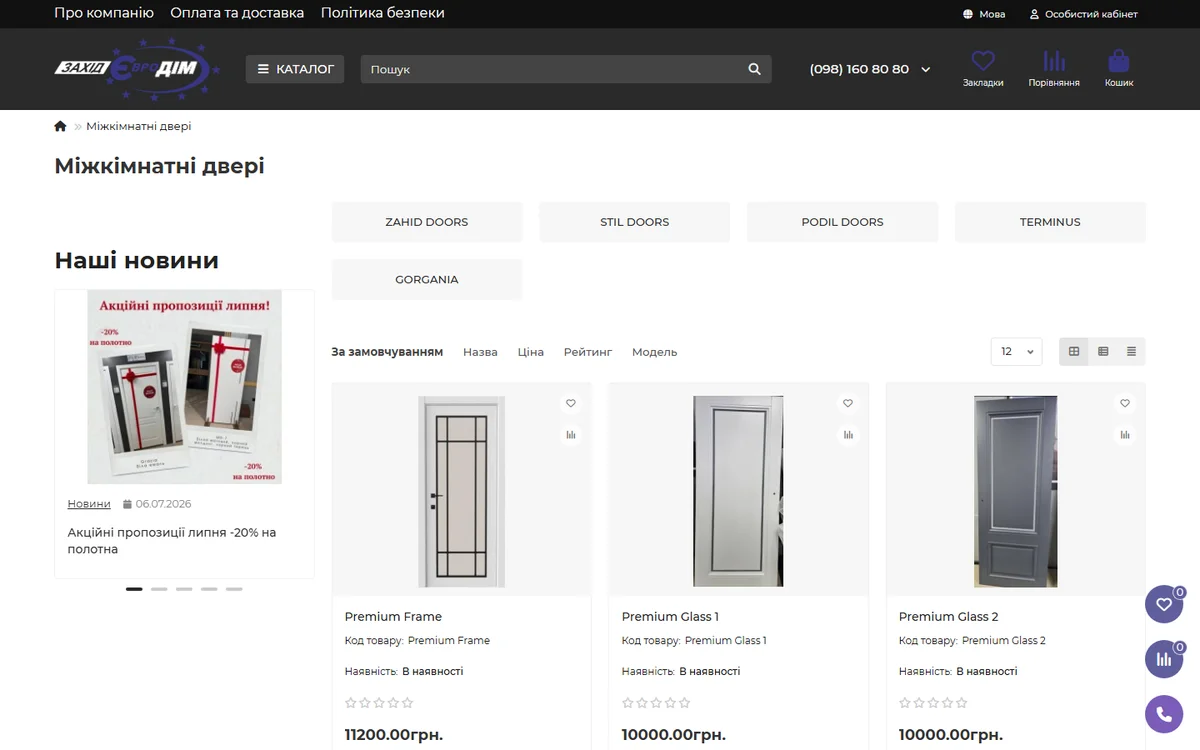This screenshot has width=1200, height=750.
Task: Add Premium Glass 2 to comparison
Action: pos(1125,435)
